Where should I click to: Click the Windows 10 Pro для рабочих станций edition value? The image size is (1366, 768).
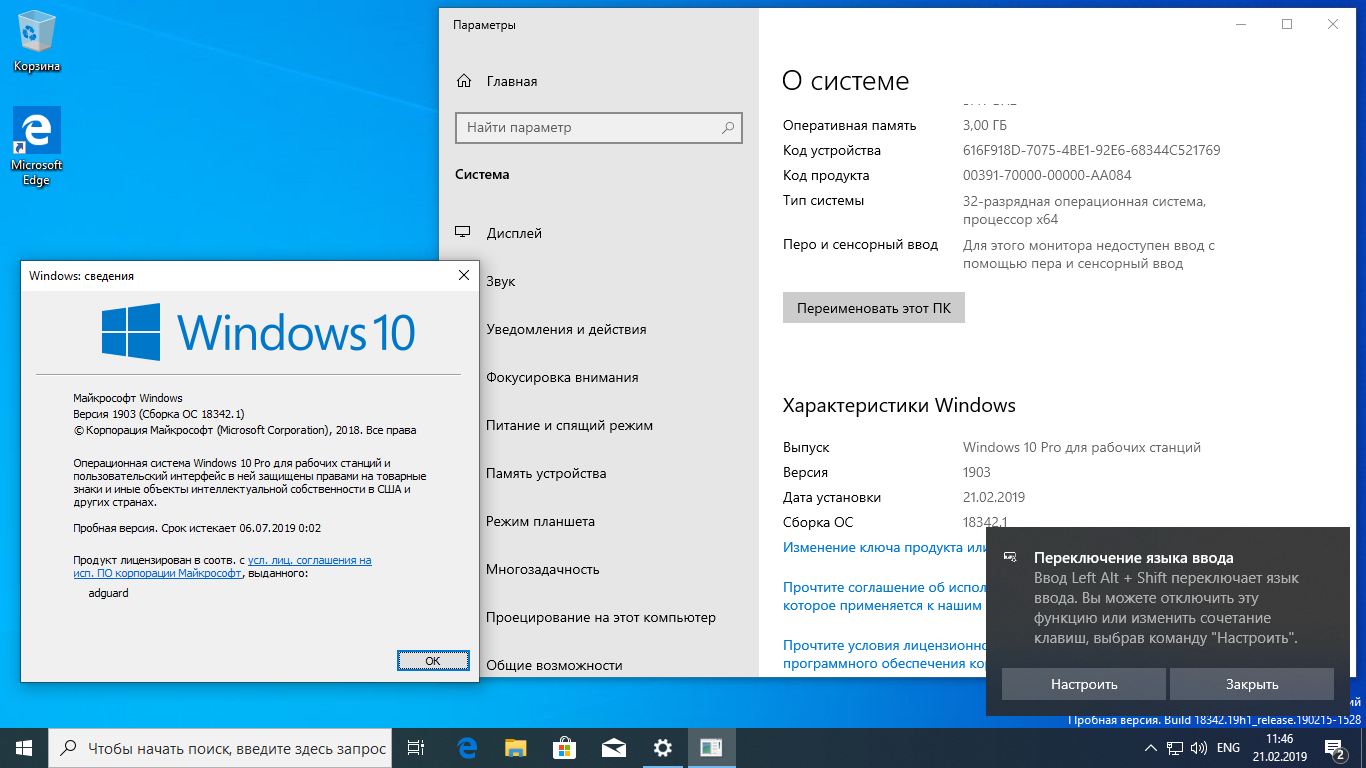click(1082, 447)
